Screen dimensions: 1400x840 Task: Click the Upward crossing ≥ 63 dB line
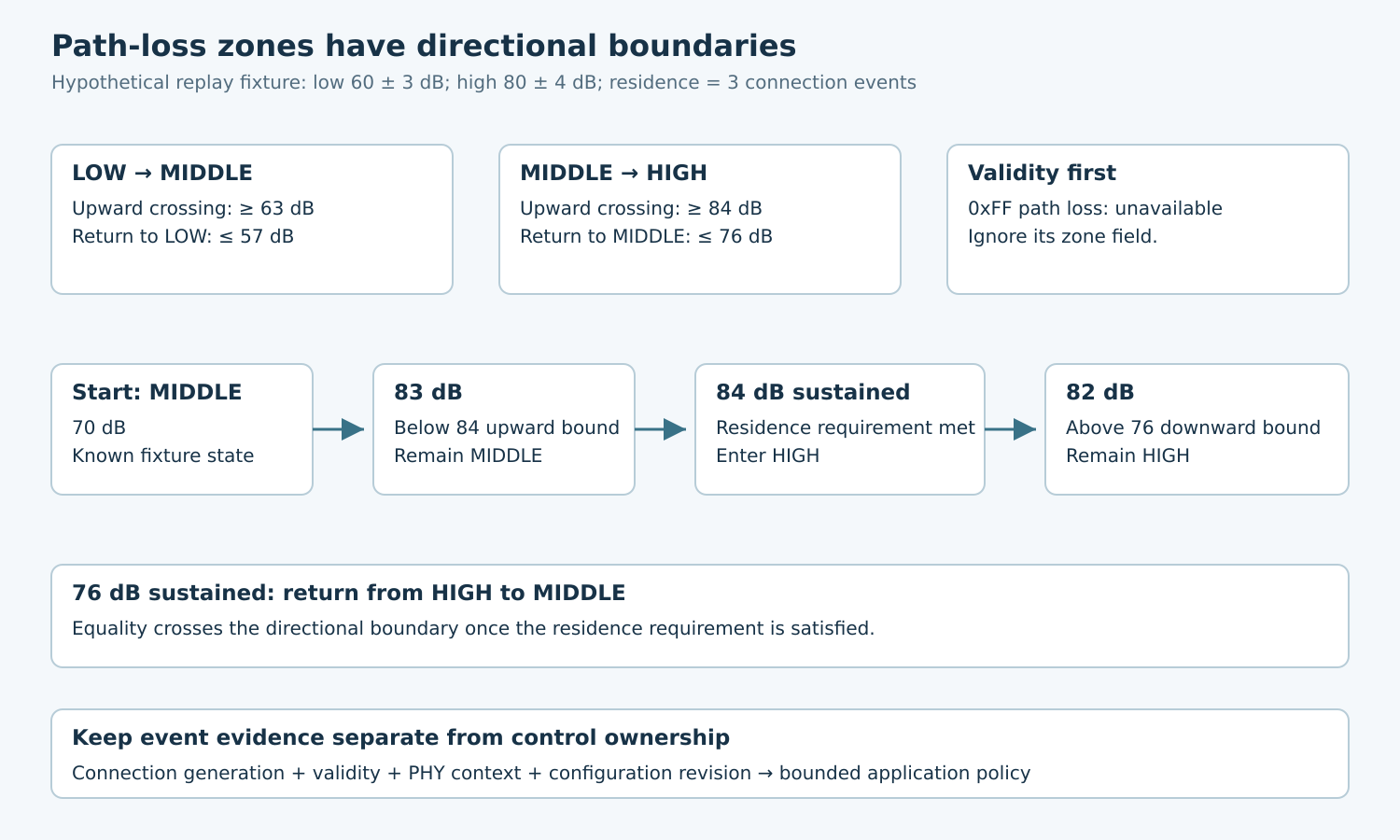coord(193,208)
